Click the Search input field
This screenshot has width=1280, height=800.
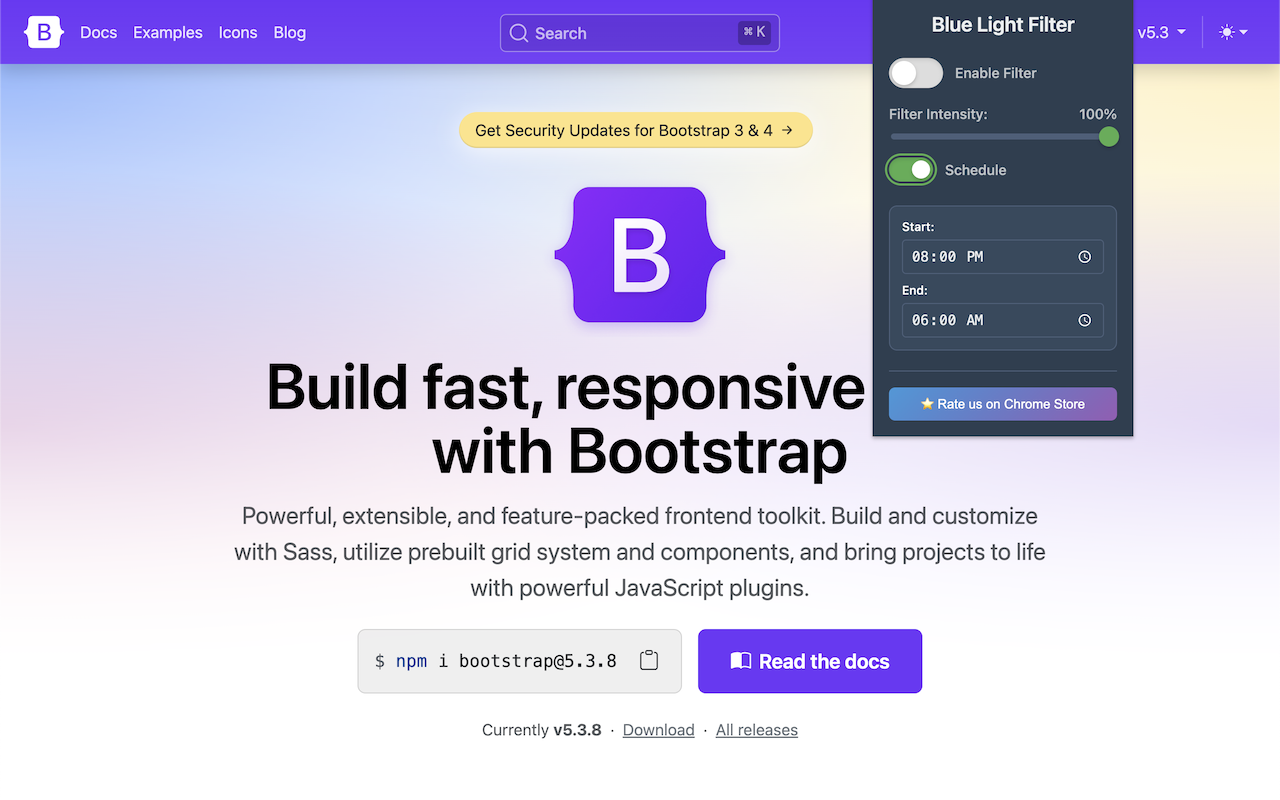point(640,33)
